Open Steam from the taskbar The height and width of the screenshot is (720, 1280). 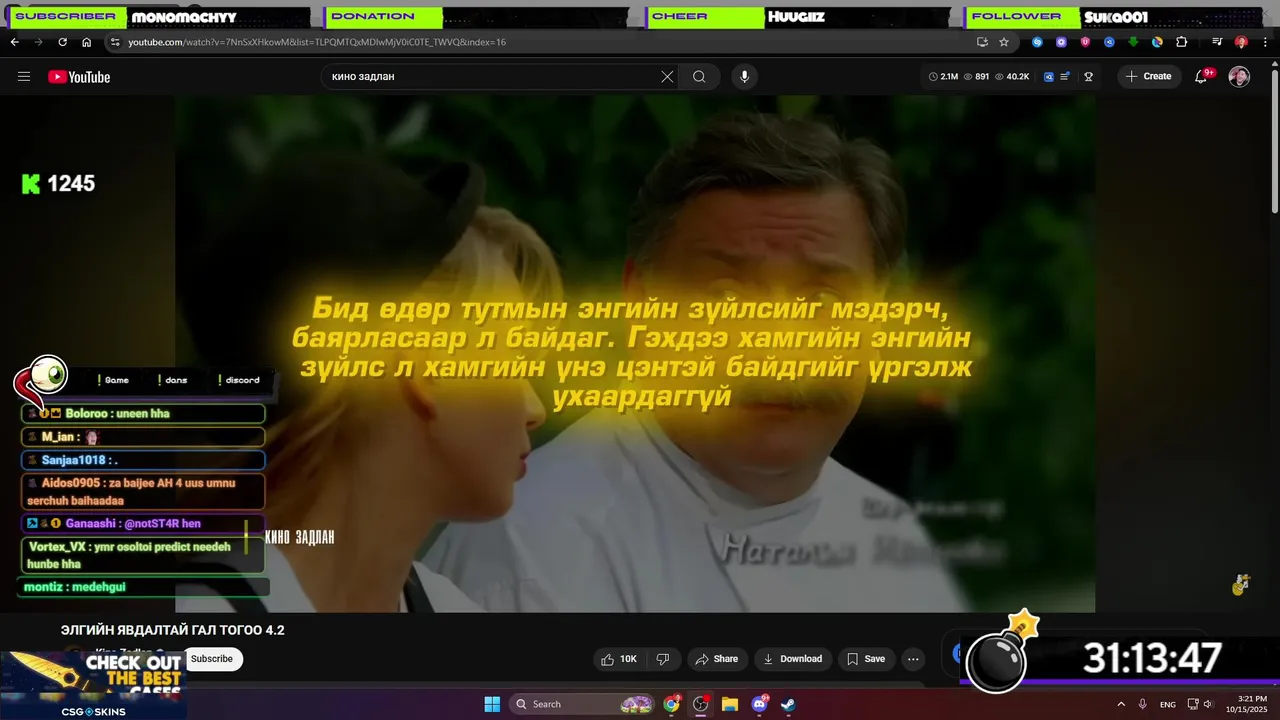click(x=788, y=704)
